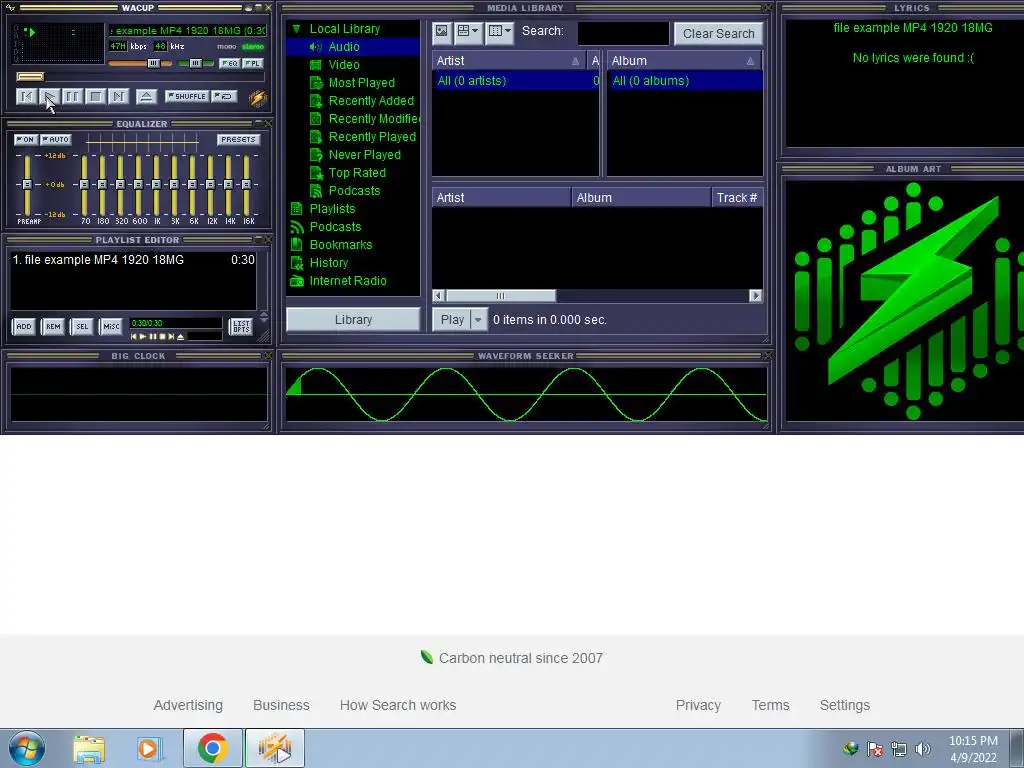Open the WACUP main menu icon in title bar
1024x768 pixels.
[x=10, y=8]
